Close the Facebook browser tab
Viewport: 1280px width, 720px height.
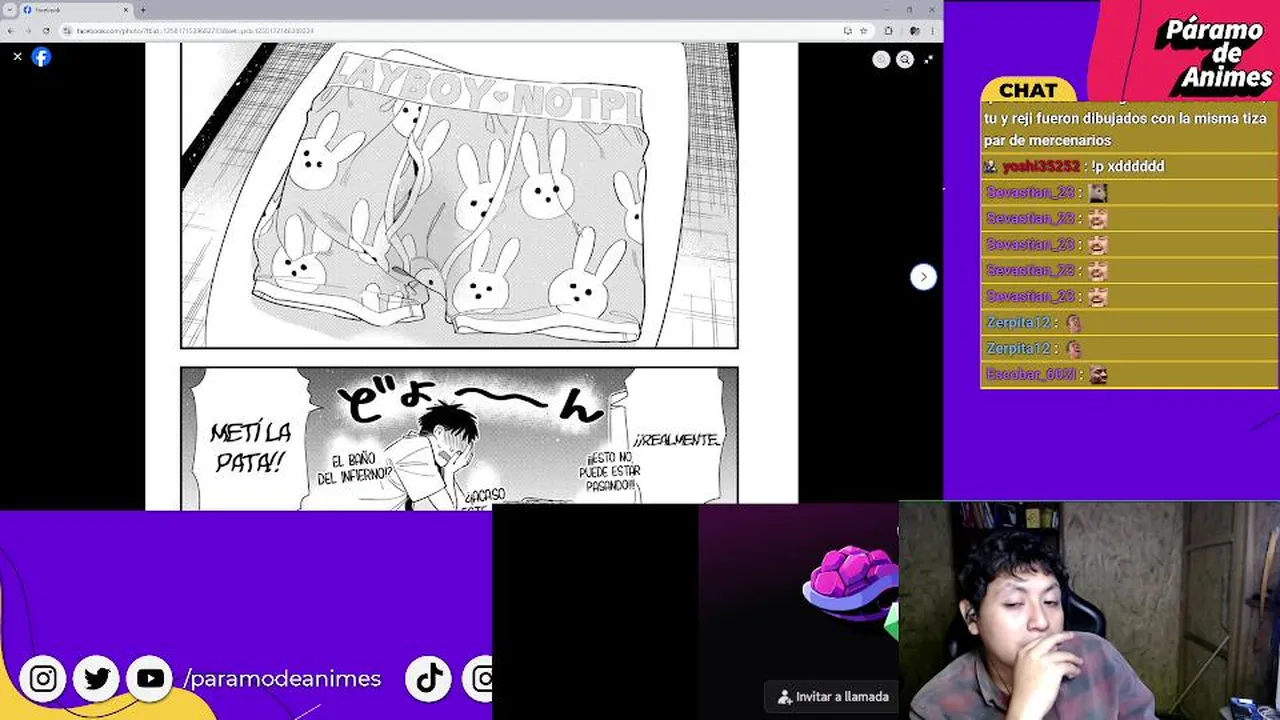(x=126, y=10)
